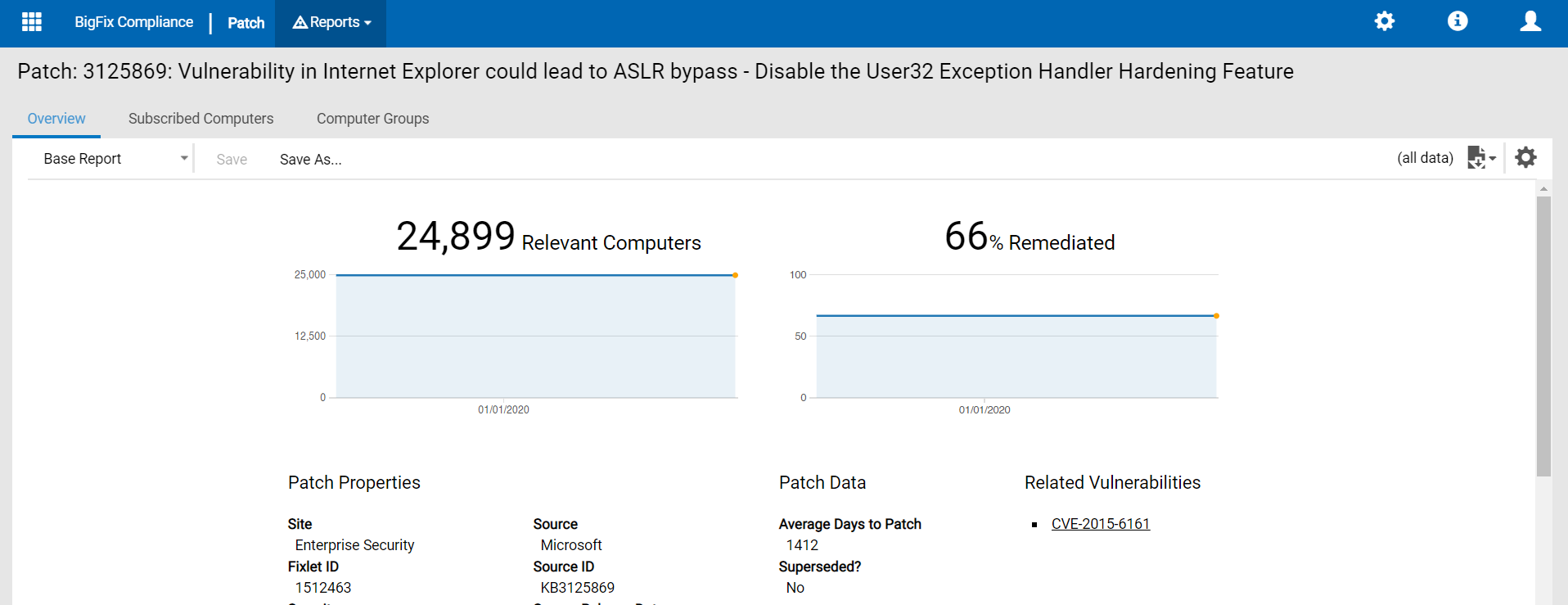The height and width of the screenshot is (605, 1568).
Task: Click the Save As... button
Action: tap(310, 160)
